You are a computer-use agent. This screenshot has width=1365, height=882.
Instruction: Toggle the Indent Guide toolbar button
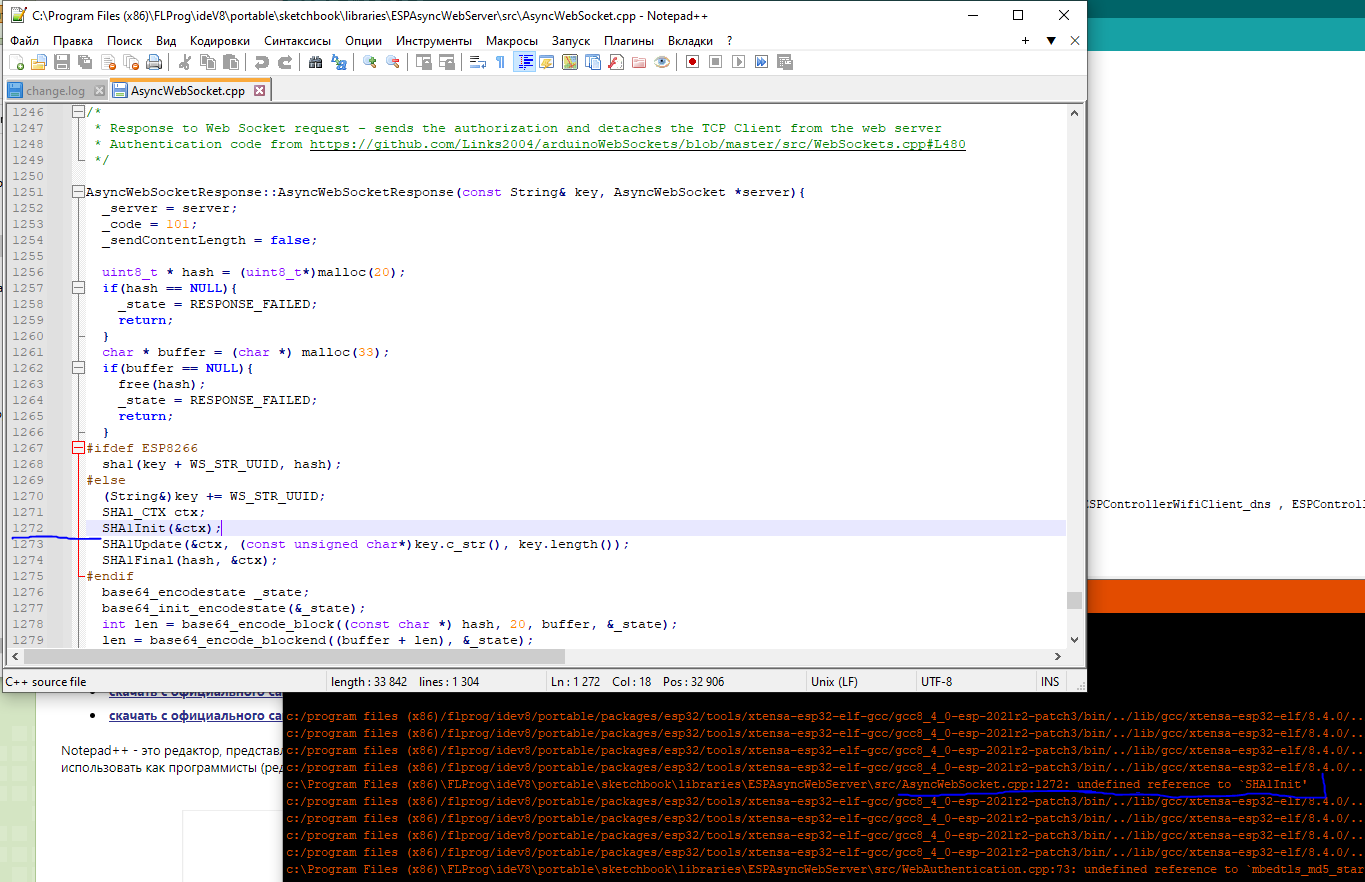point(524,62)
